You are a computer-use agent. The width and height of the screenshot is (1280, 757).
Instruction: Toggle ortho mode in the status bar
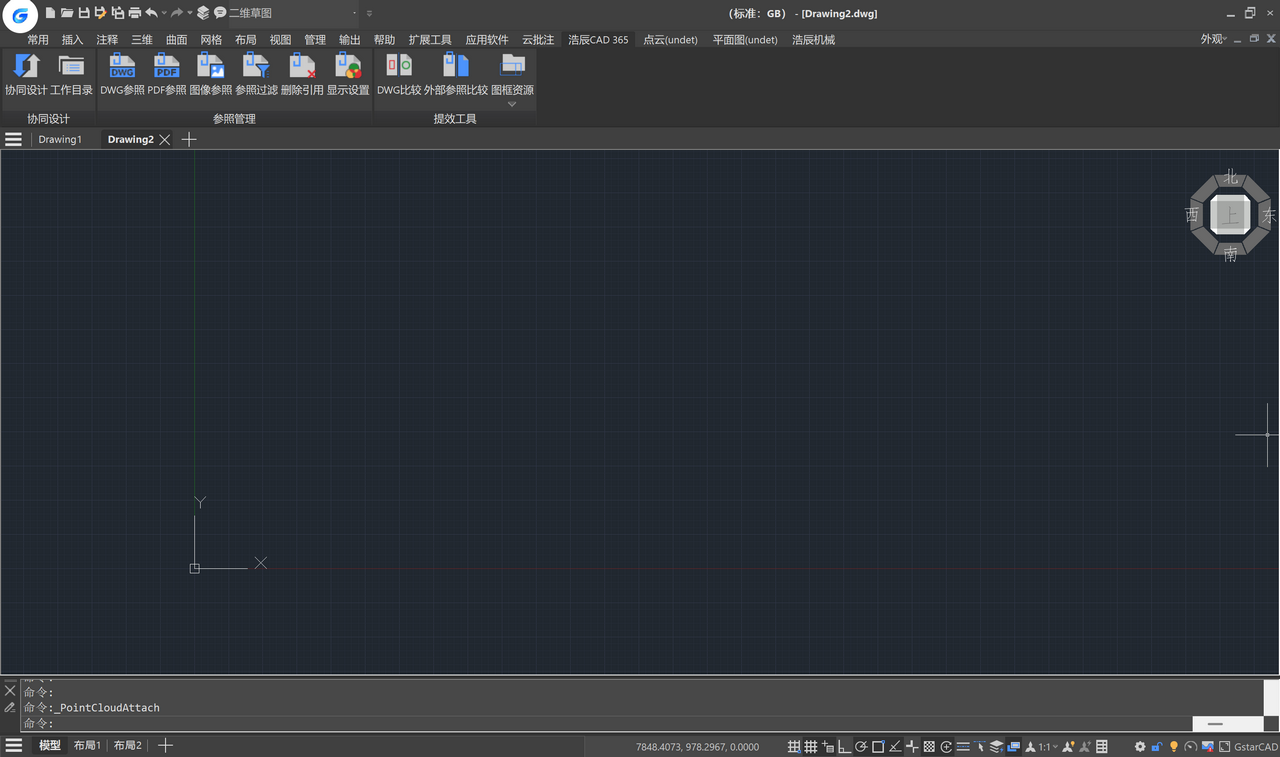click(844, 747)
